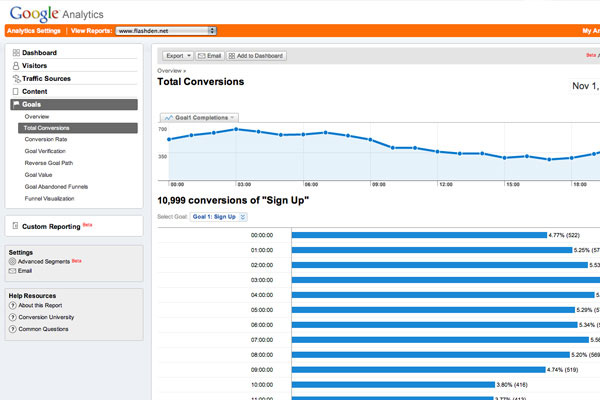
Task: Click Add to Dashboard button
Action: [x=256, y=56]
